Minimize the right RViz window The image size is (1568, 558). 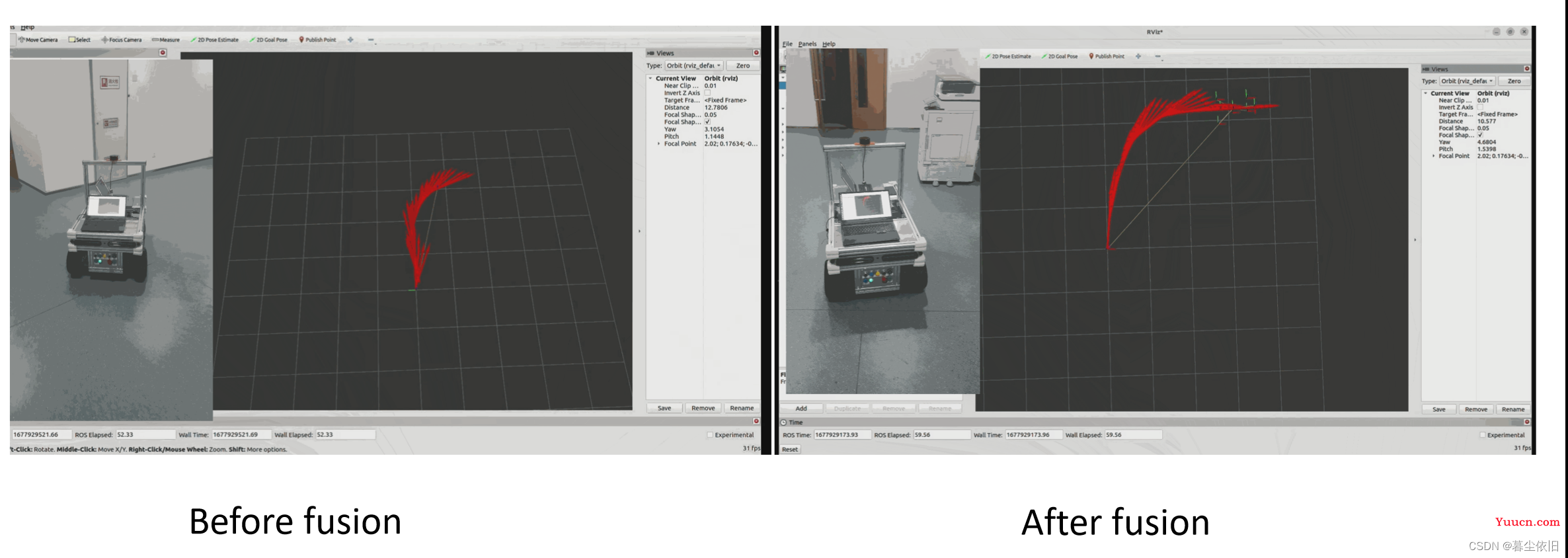click(1497, 32)
